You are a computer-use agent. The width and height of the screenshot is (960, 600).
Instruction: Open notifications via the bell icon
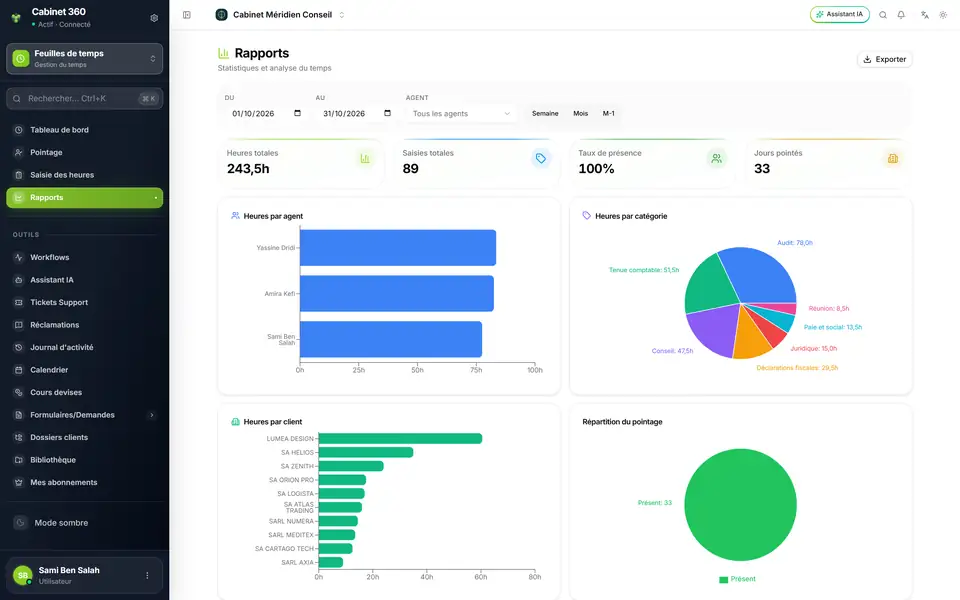click(x=901, y=15)
